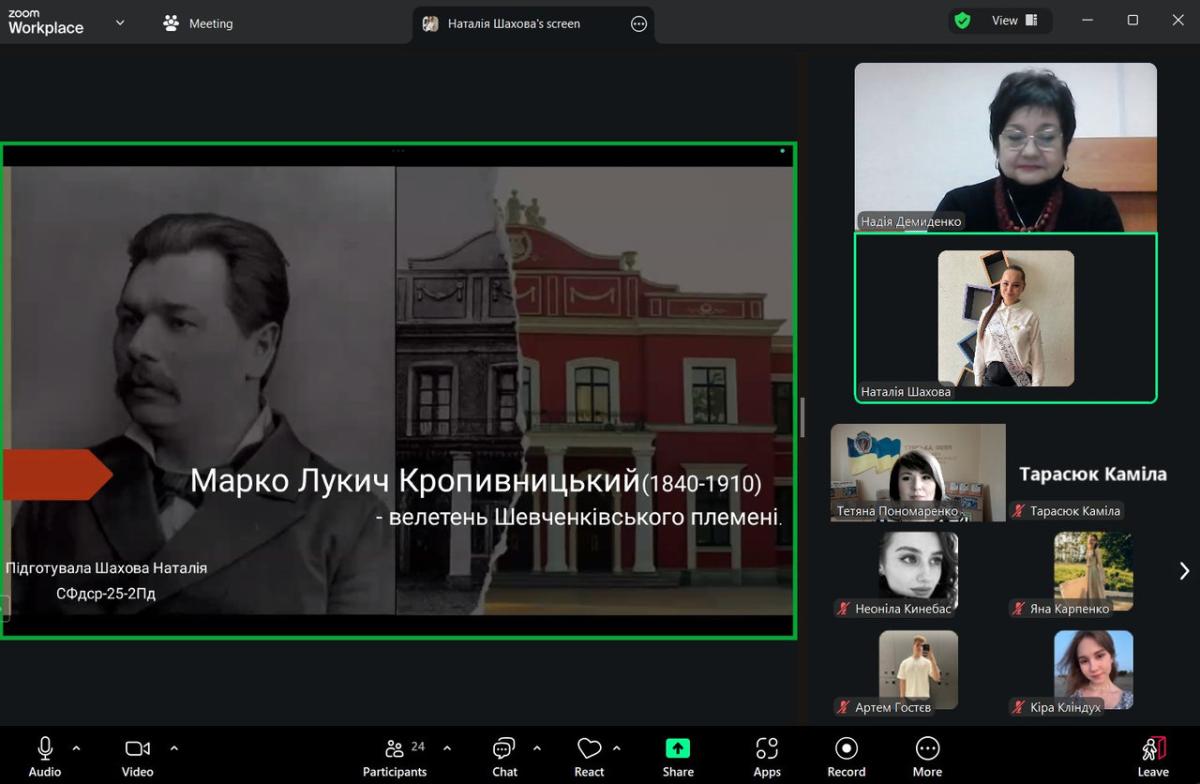Image resolution: width=1200 pixels, height=784 pixels.
Task: Toggle microphone with the Audio button
Action: [45, 757]
